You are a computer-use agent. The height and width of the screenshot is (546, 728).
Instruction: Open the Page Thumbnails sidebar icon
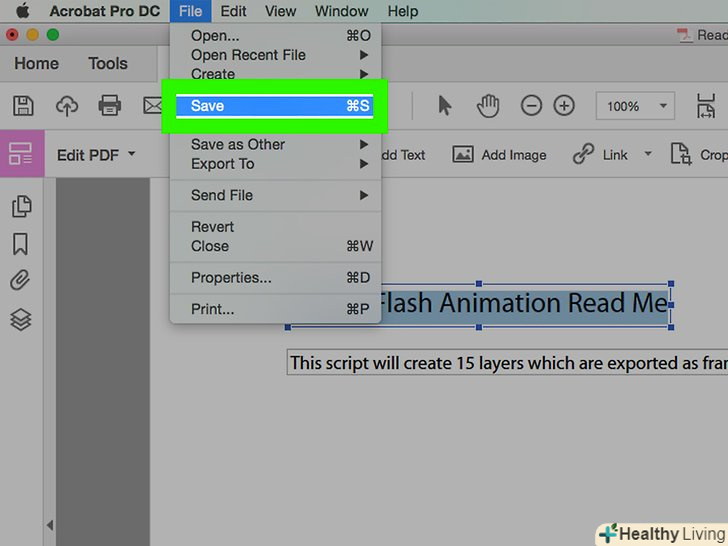point(21,206)
